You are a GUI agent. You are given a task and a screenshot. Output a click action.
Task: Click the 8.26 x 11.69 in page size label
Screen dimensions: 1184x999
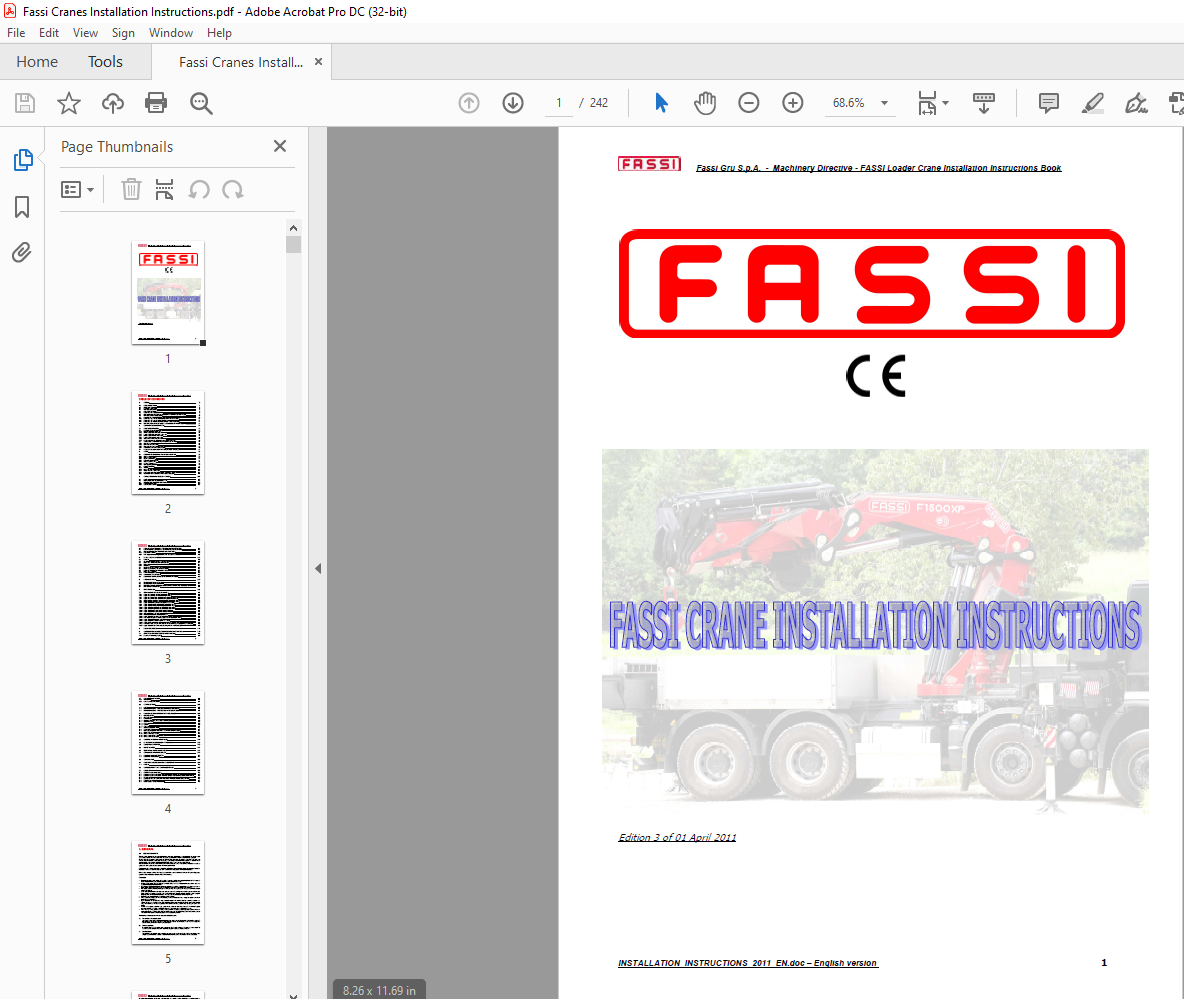click(379, 990)
